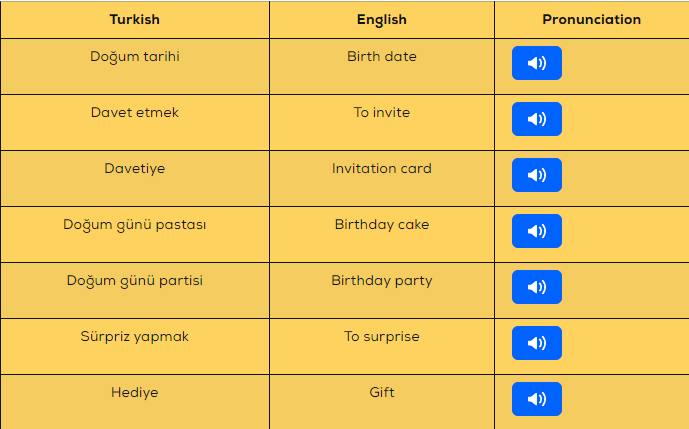Click the Pronunciation column header
The height and width of the screenshot is (429, 689).
coord(591,19)
